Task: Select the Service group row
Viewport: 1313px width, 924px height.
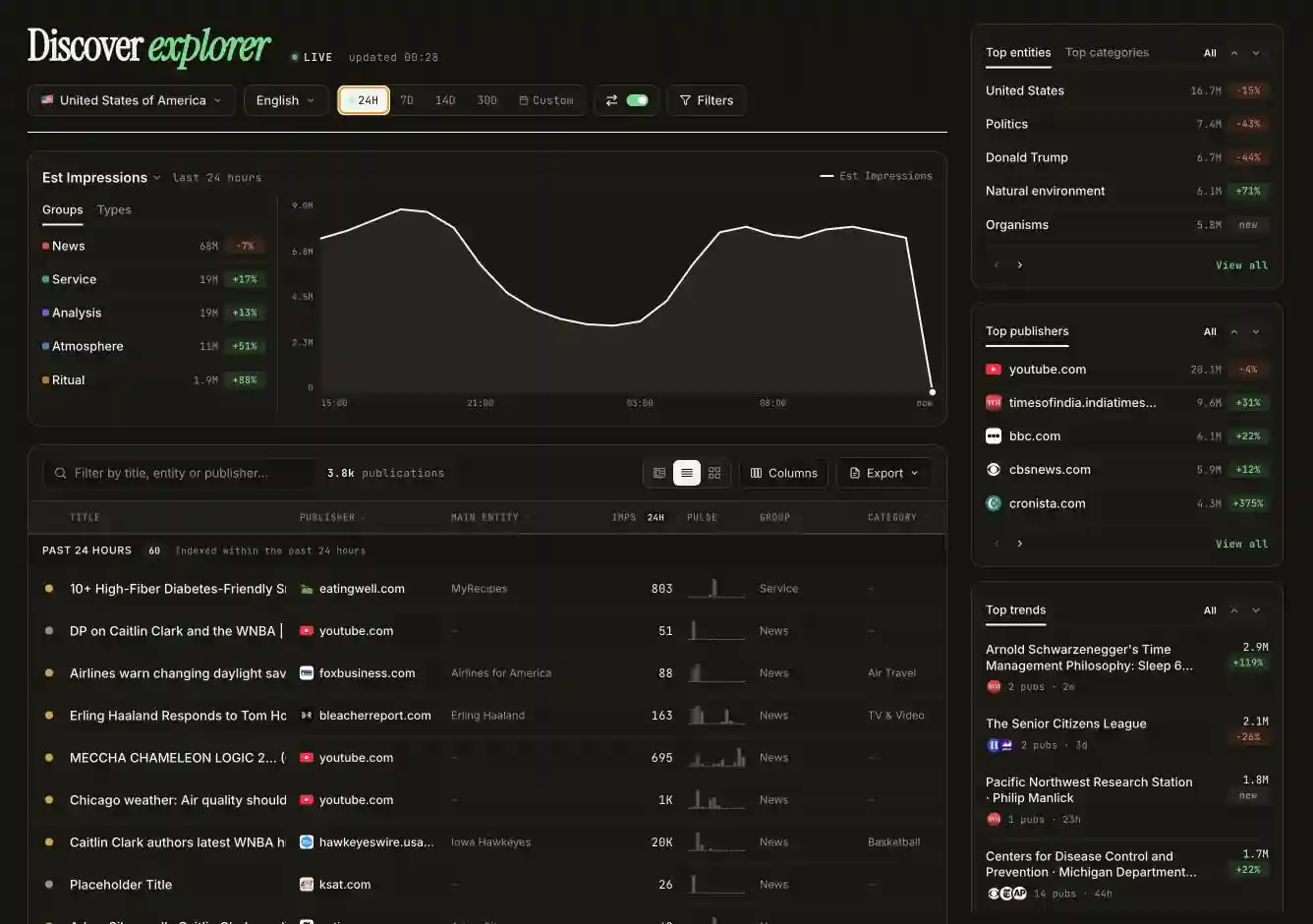Action: pyautogui.click(x=152, y=279)
